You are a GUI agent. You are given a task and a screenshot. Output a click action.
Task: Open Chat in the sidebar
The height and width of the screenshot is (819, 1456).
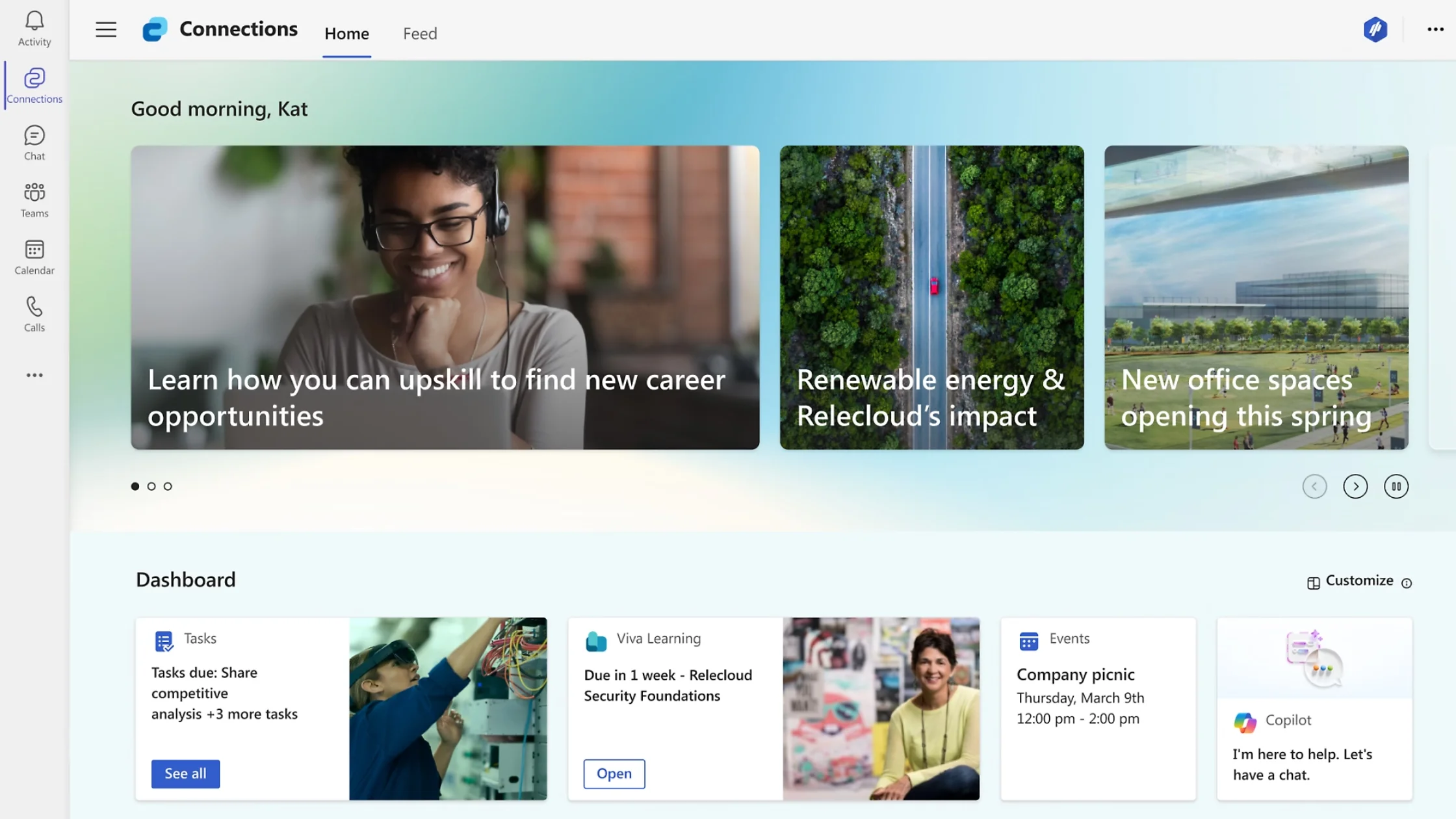tap(34, 143)
